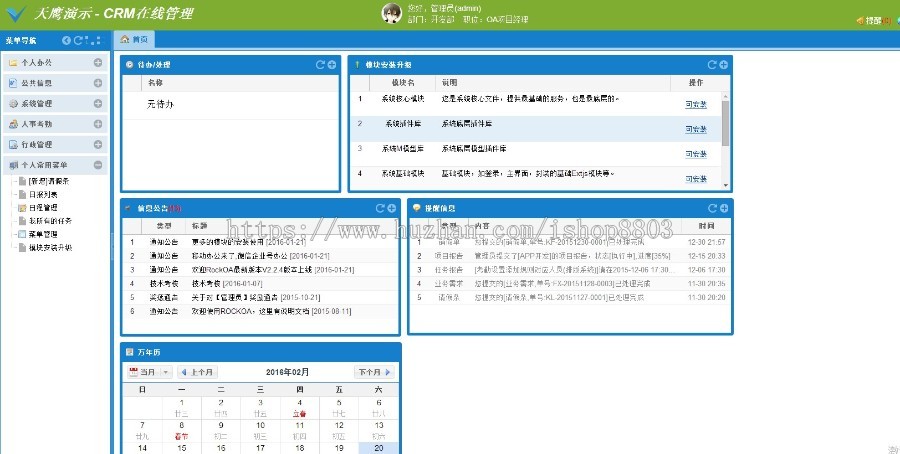Image resolution: width=900 pixels, height=454 pixels.
Task: Open [新增]请假条 in the menu tree
Action: click(x=49, y=181)
